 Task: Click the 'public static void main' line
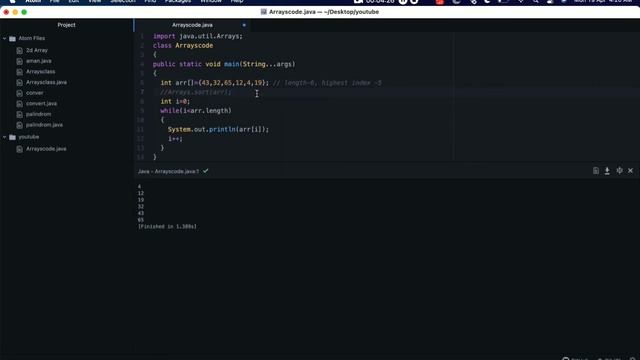tap(224, 64)
